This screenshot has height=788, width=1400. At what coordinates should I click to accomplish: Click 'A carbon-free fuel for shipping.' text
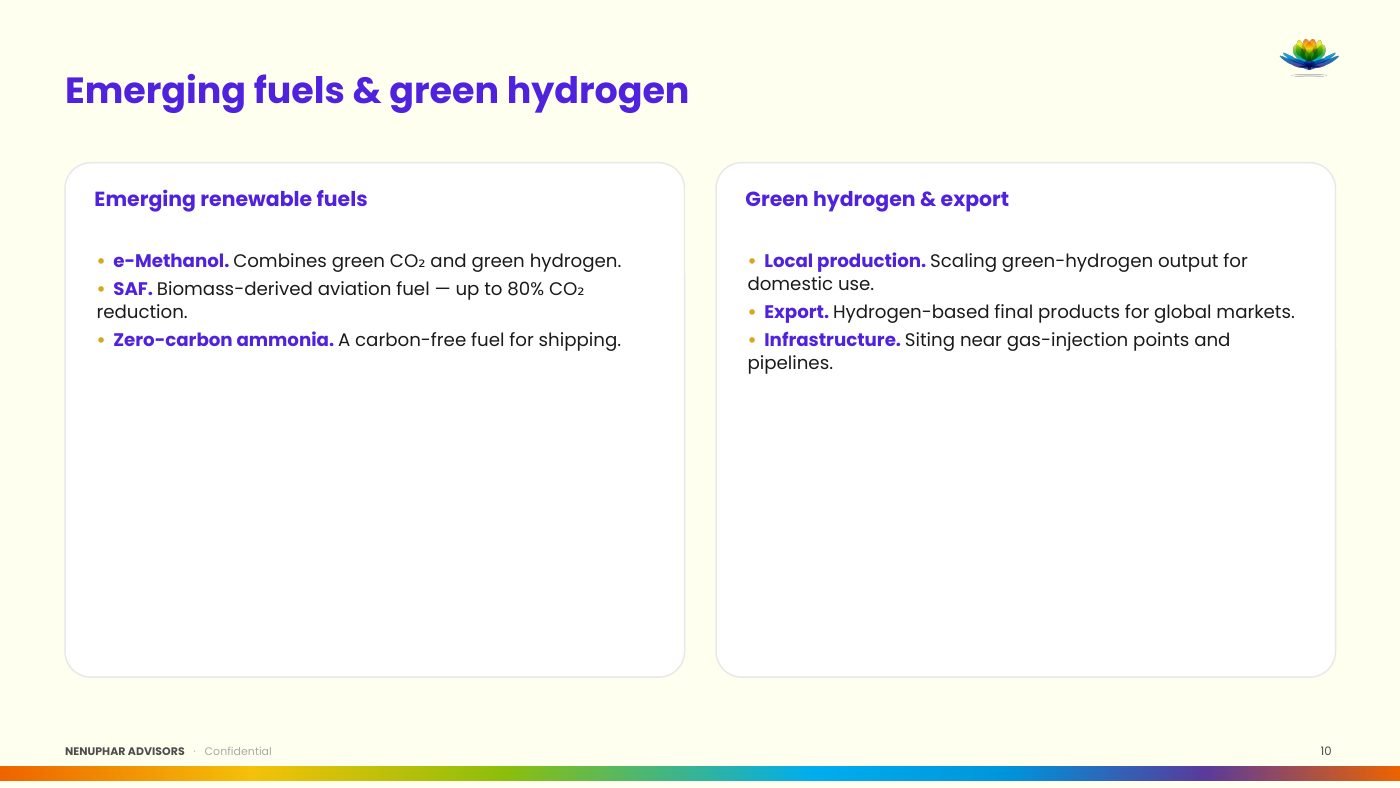479,340
